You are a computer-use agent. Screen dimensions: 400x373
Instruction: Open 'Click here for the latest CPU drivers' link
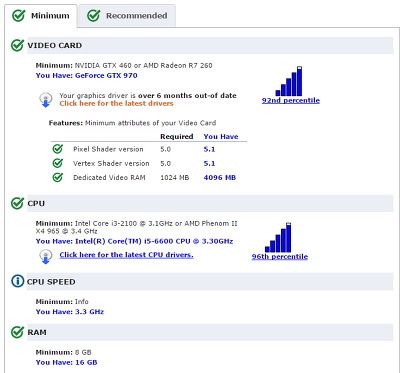pyautogui.click(x=126, y=255)
